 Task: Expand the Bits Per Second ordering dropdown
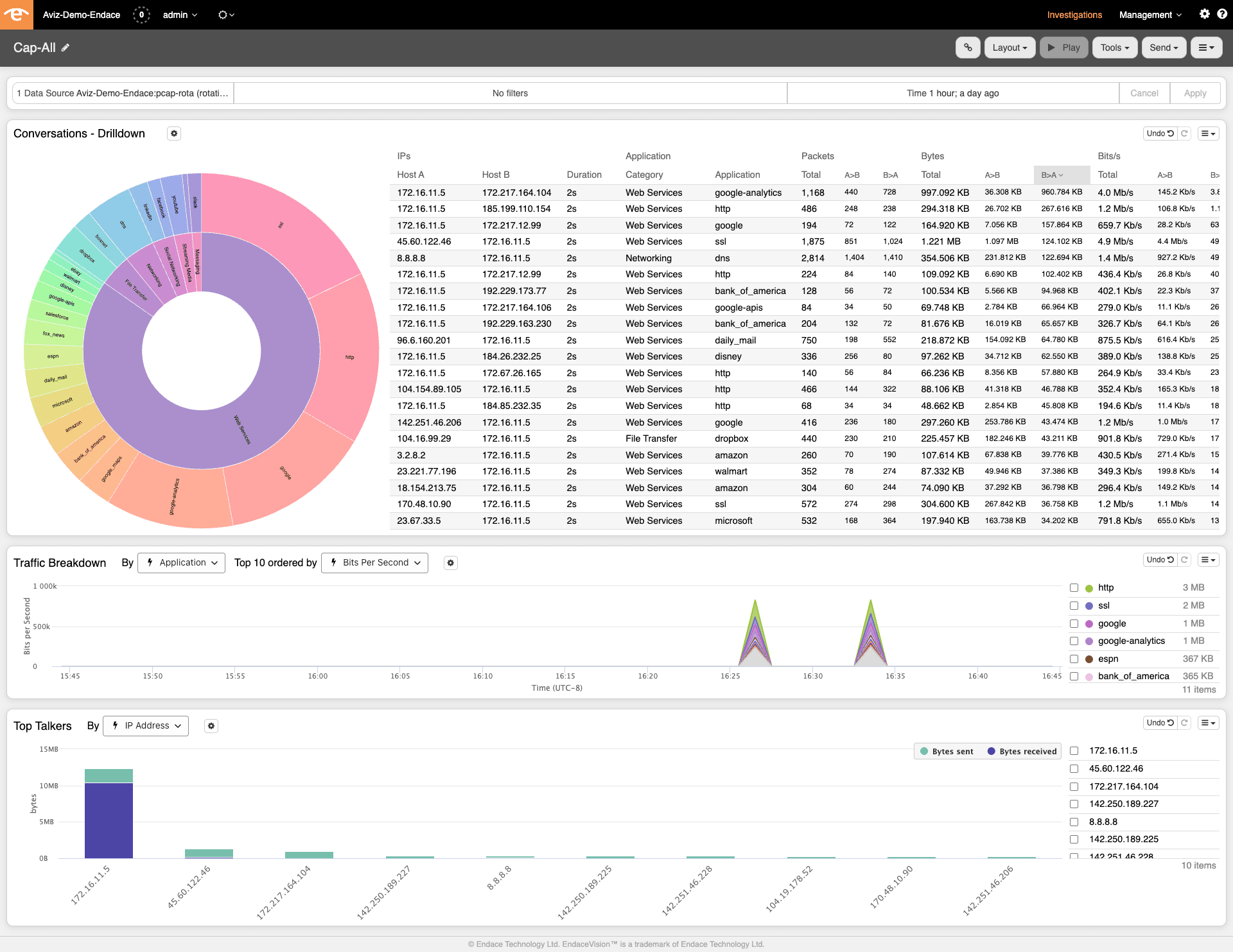pyautogui.click(x=374, y=563)
